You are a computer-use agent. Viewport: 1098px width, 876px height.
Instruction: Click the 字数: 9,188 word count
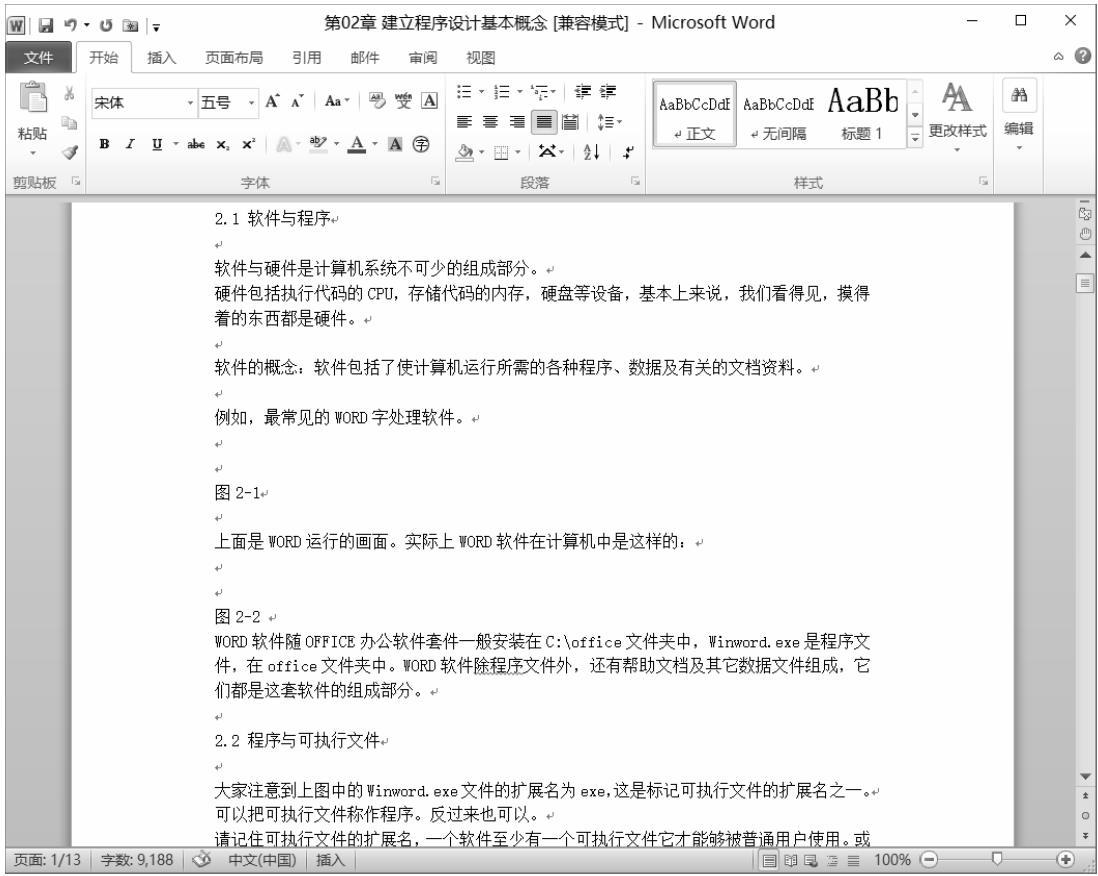point(137,860)
